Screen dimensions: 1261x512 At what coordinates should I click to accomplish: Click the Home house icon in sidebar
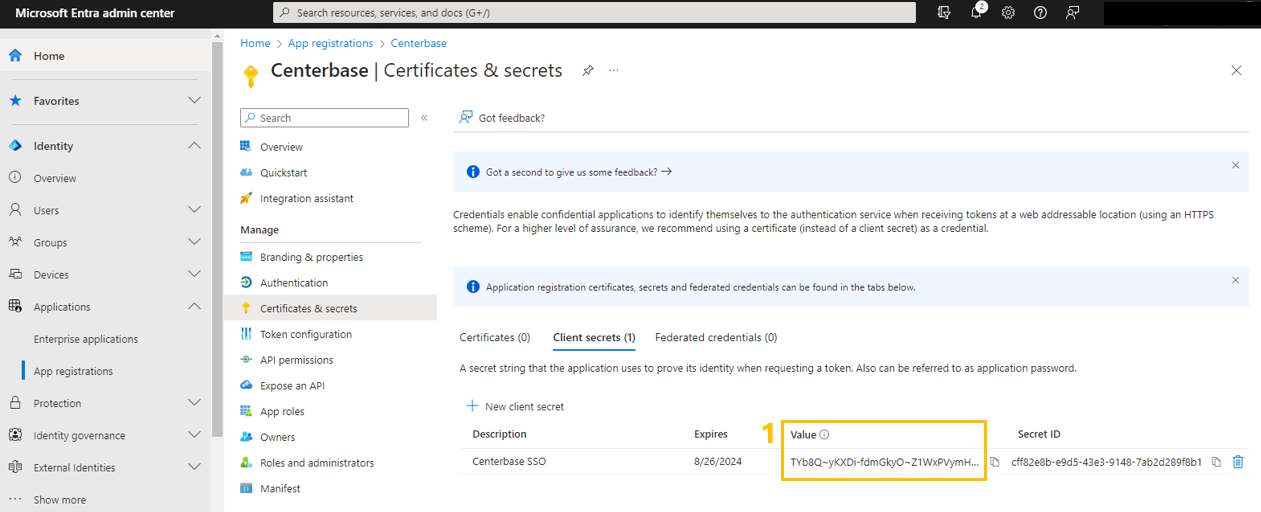tap(15, 56)
